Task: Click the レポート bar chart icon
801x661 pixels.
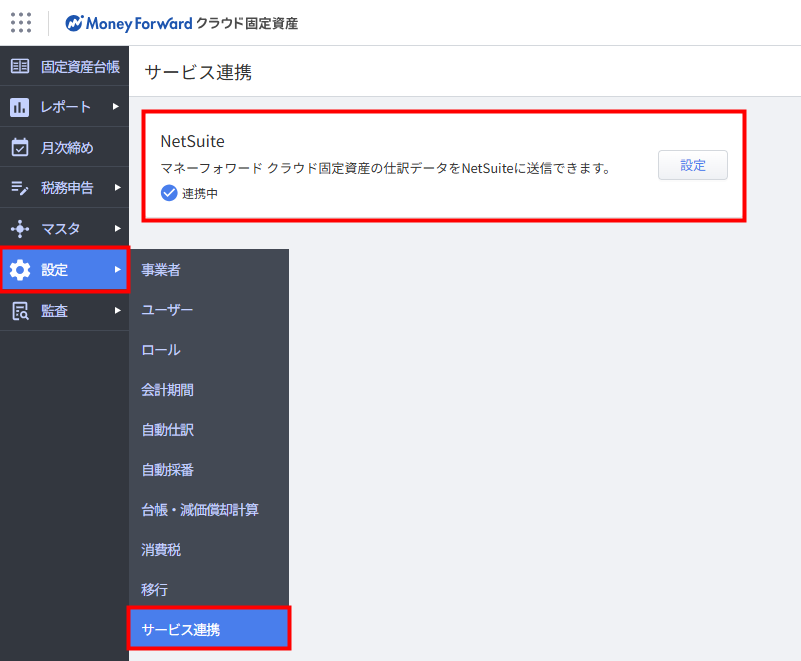Action: [x=20, y=107]
